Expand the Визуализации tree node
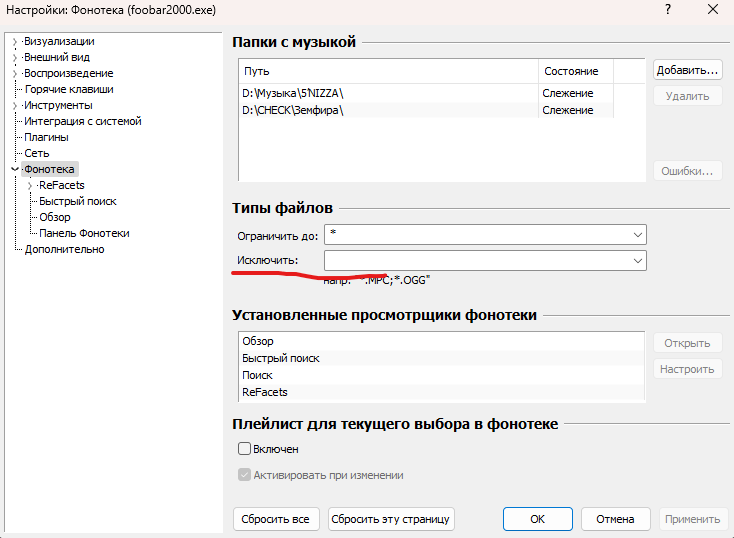The height and width of the screenshot is (538, 734). click(14, 41)
